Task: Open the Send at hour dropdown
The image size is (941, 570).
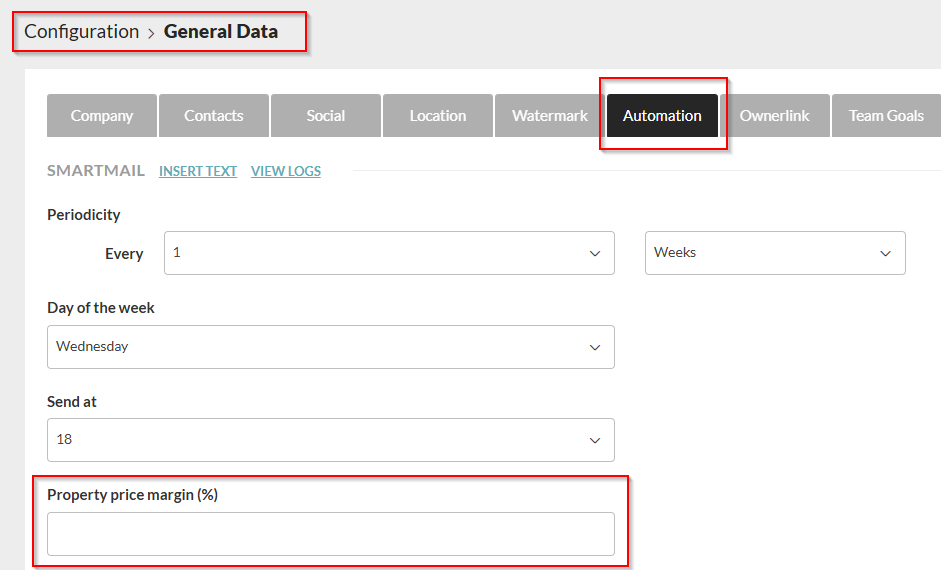Action: point(331,440)
